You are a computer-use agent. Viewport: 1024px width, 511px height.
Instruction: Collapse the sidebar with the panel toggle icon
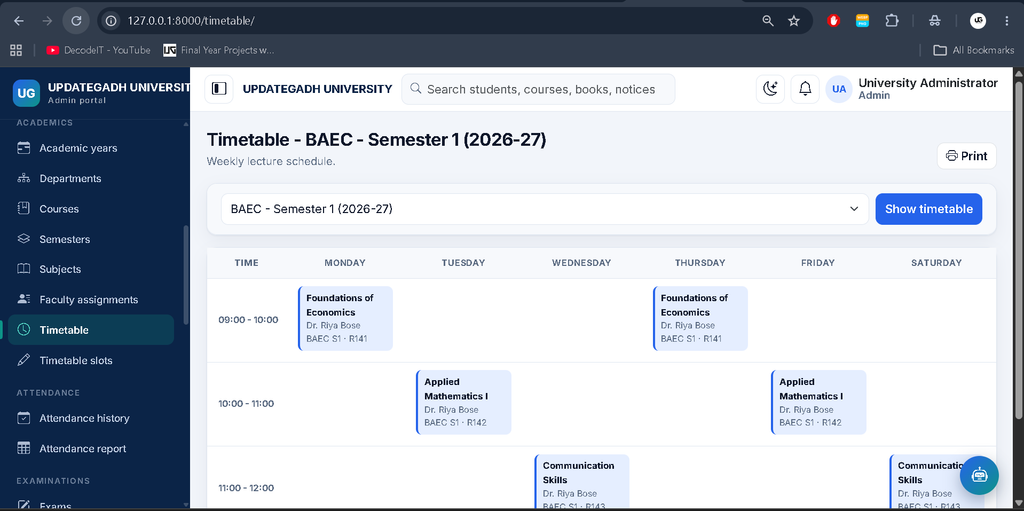point(219,89)
